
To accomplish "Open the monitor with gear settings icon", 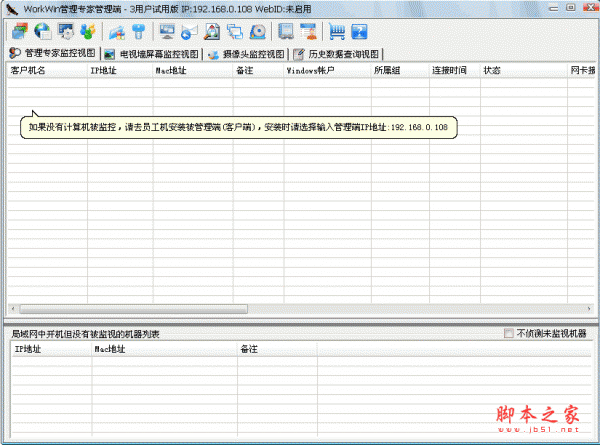I will click(x=66, y=31).
